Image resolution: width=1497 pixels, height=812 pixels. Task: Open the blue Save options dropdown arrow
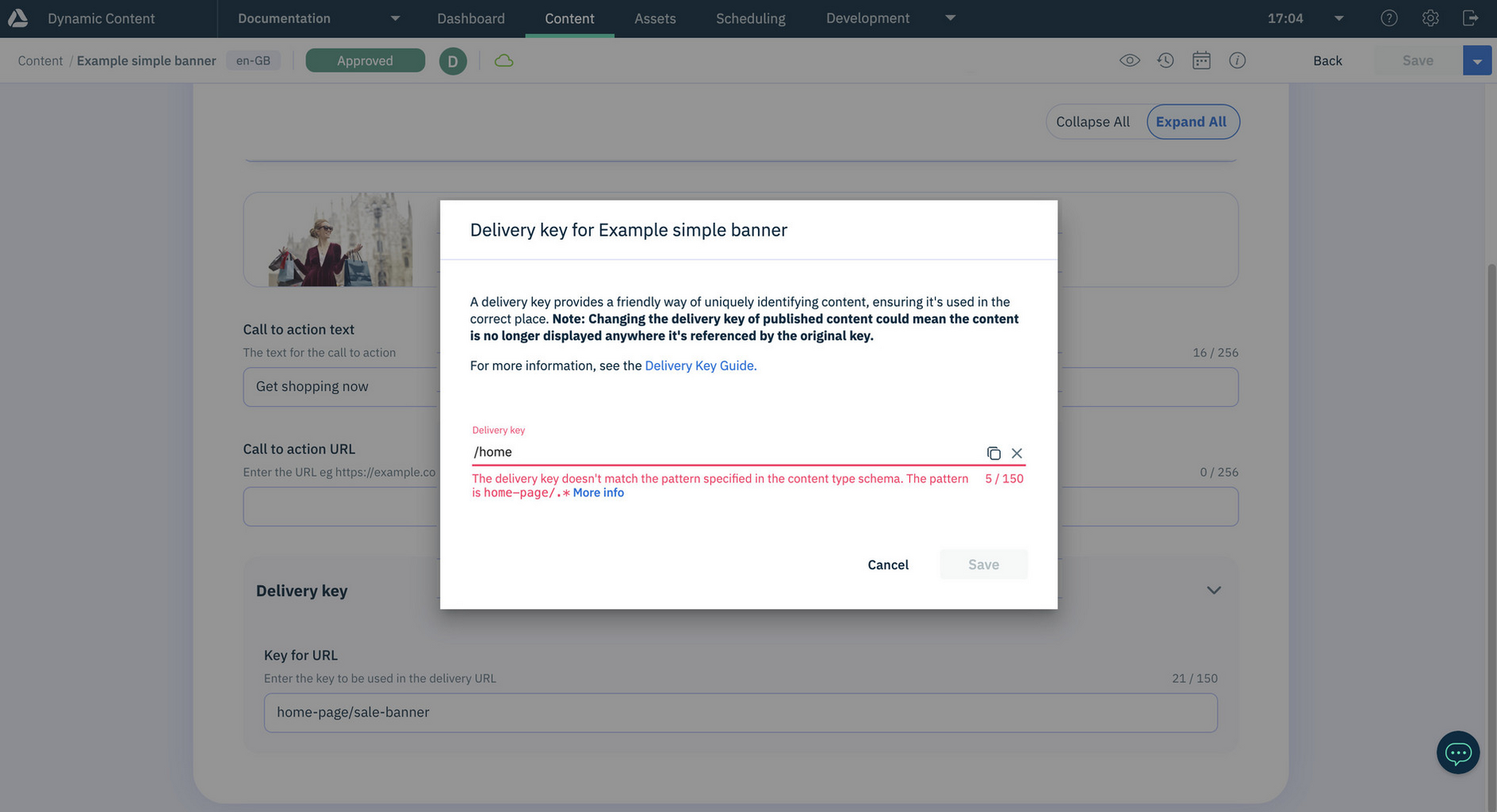[x=1476, y=61]
